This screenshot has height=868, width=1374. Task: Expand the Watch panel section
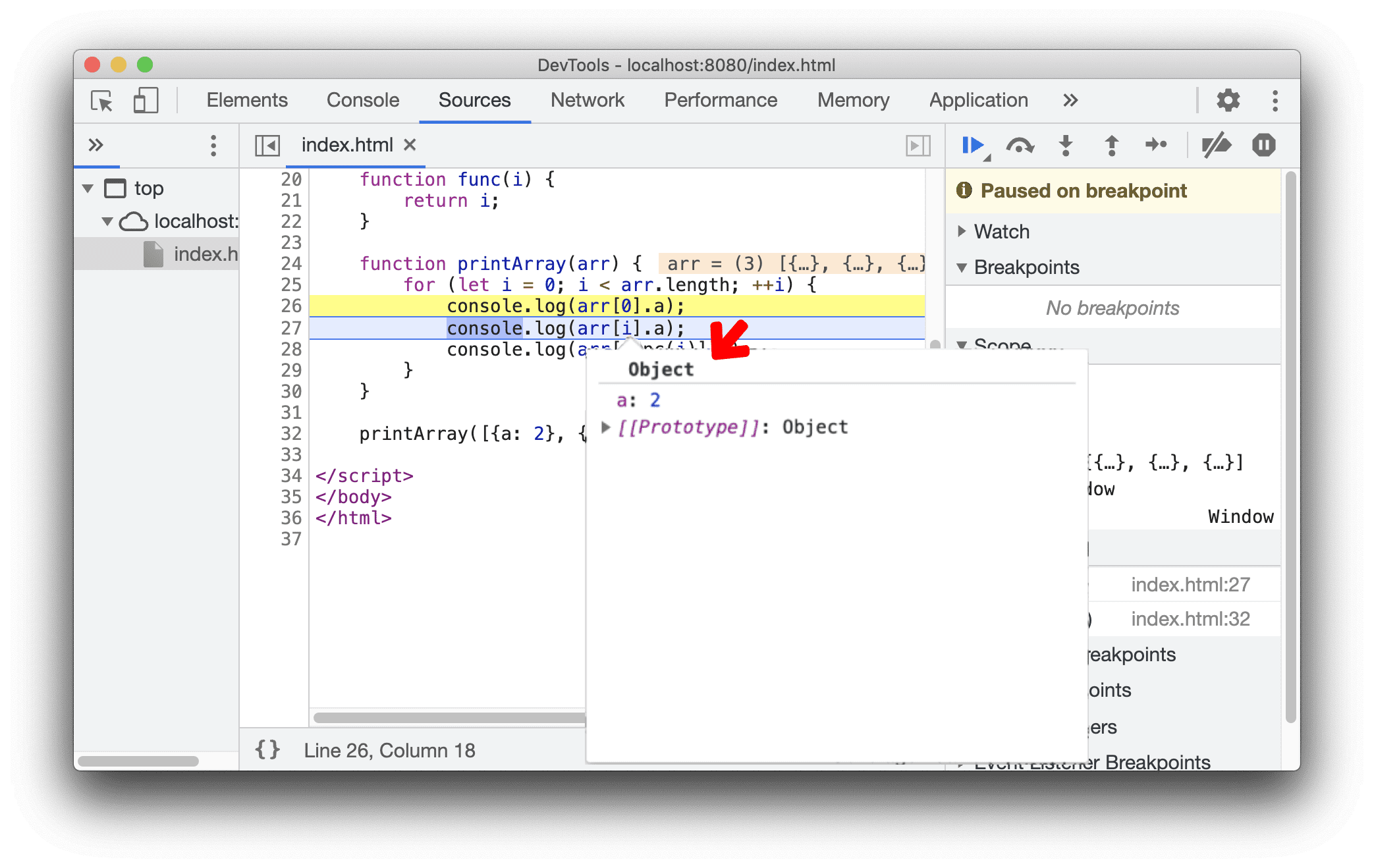962,230
